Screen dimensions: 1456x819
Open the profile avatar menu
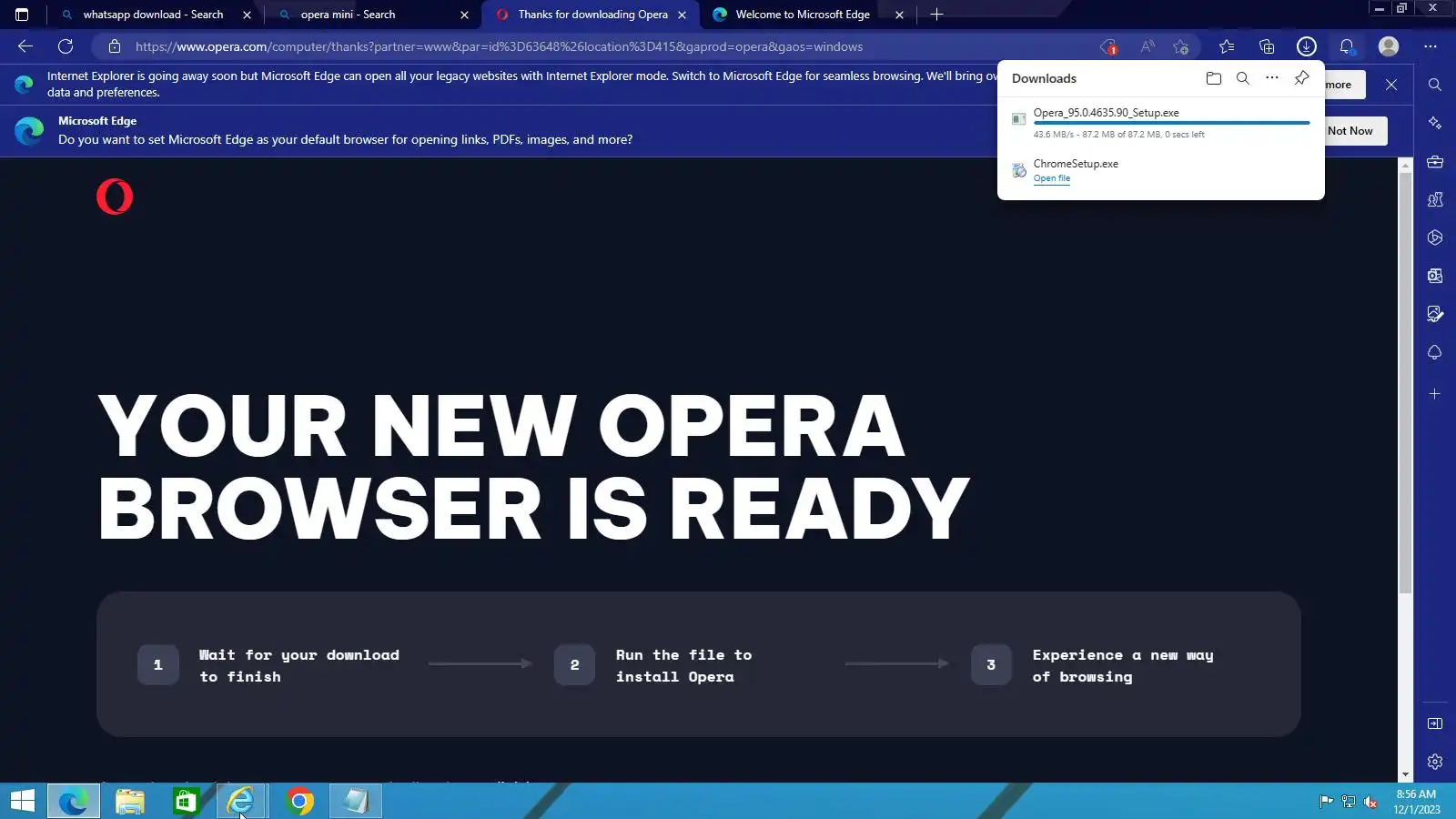click(x=1389, y=46)
